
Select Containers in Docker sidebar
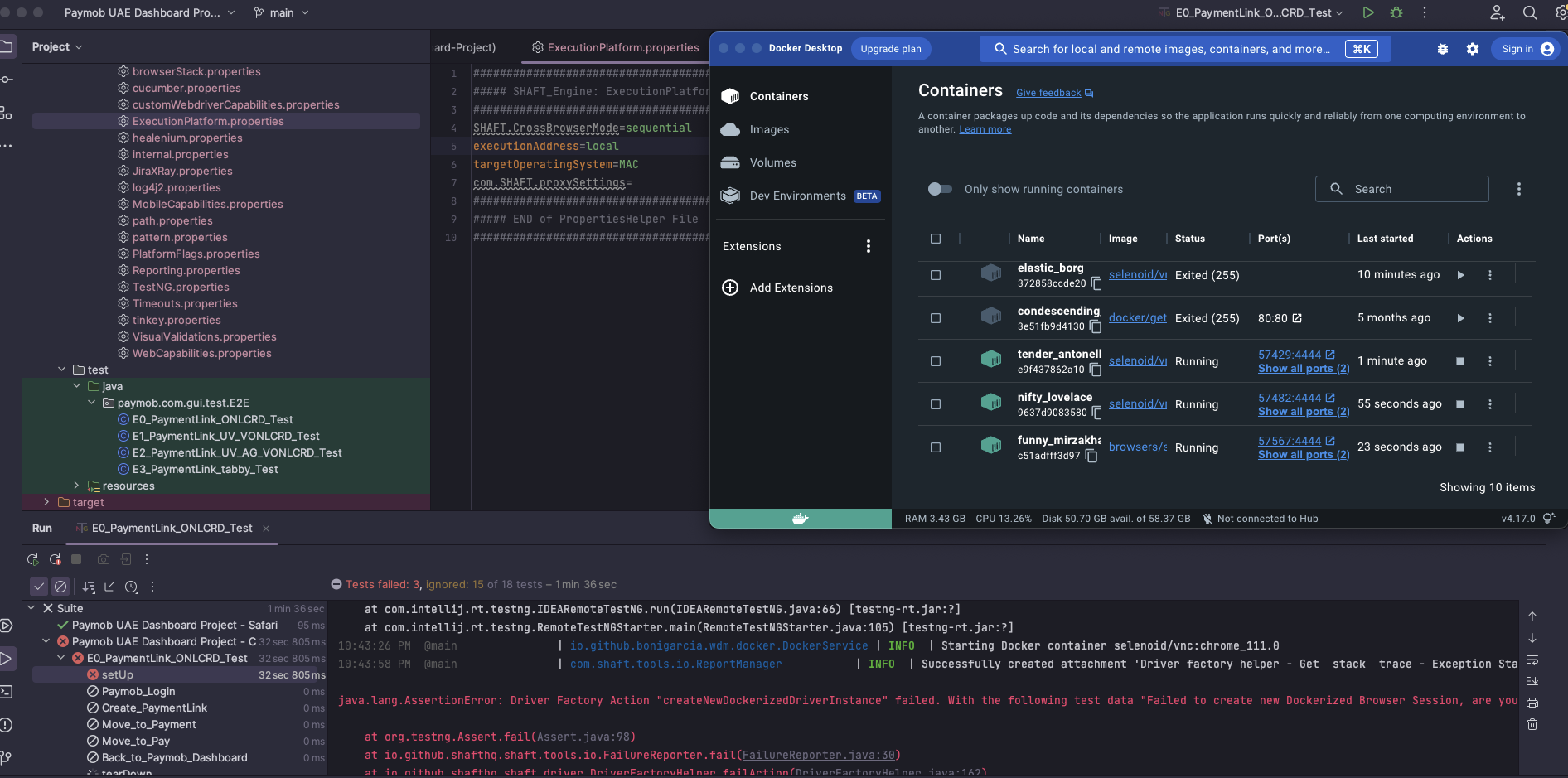coord(779,96)
